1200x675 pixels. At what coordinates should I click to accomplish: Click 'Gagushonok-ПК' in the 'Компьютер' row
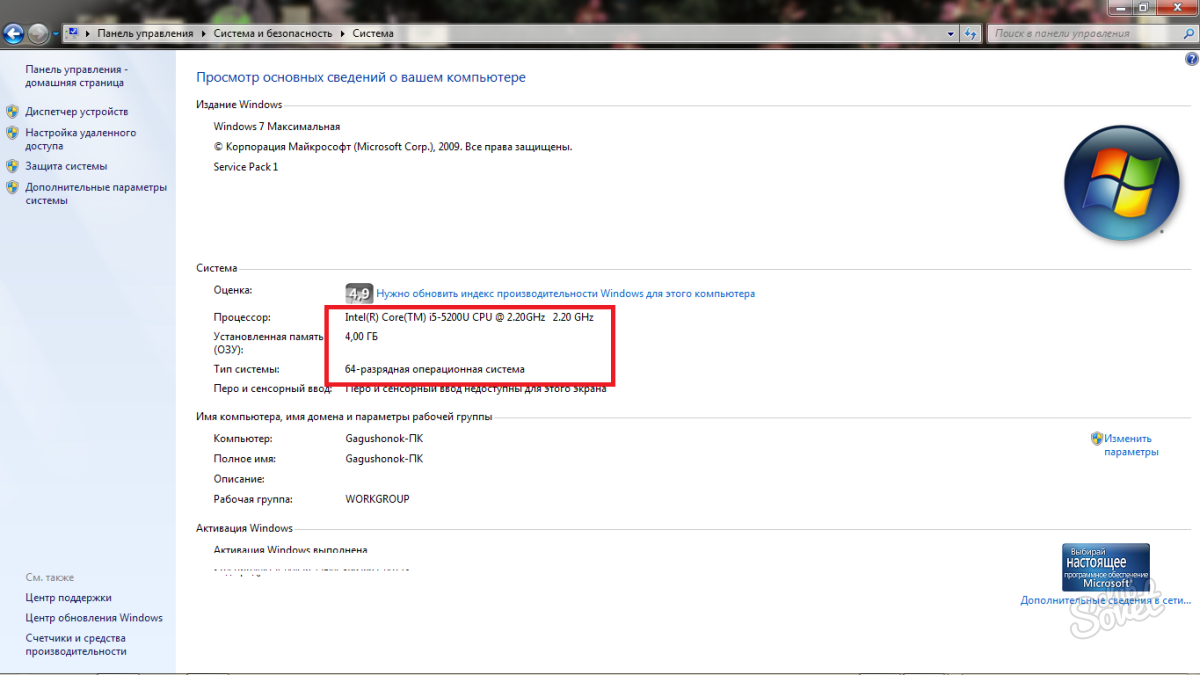click(x=384, y=439)
